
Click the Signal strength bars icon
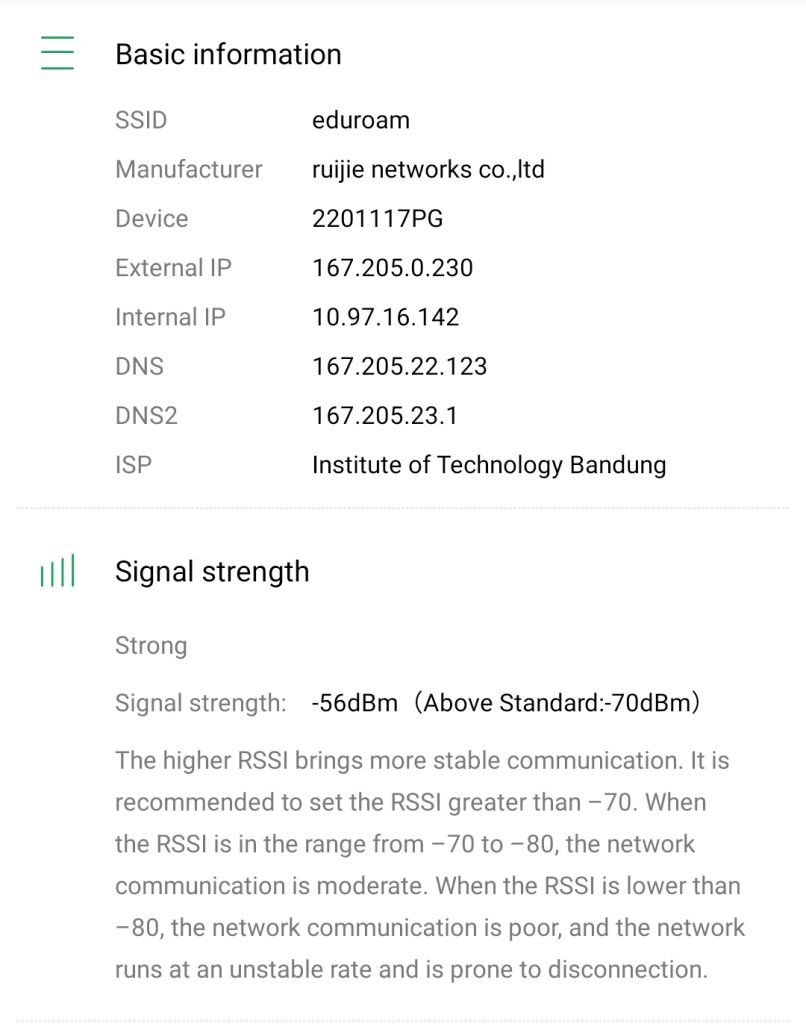pyautogui.click(x=57, y=573)
